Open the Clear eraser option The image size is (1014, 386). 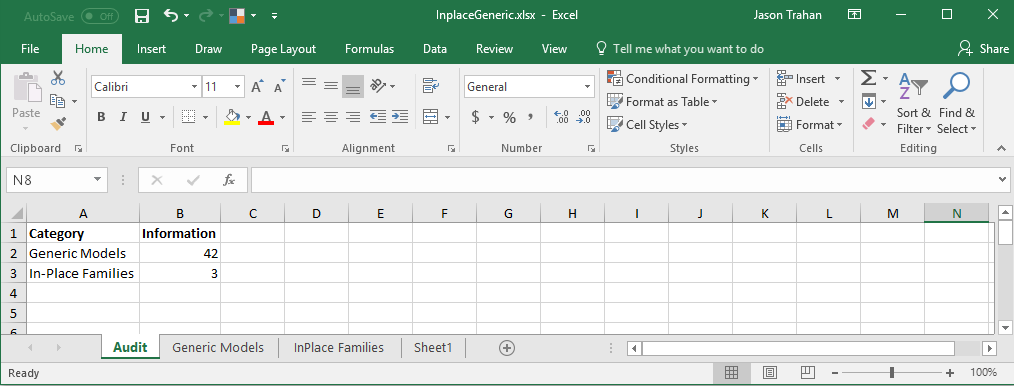(868, 123)
